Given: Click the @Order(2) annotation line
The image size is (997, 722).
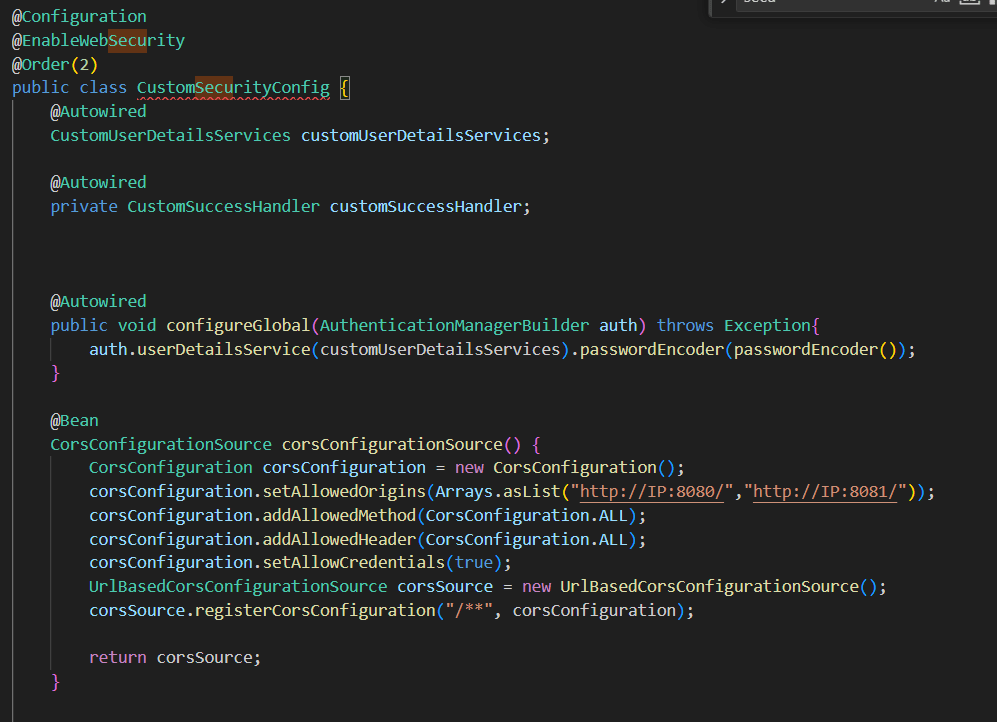Looking at the screenshot, I should click(x=55, y=65).
